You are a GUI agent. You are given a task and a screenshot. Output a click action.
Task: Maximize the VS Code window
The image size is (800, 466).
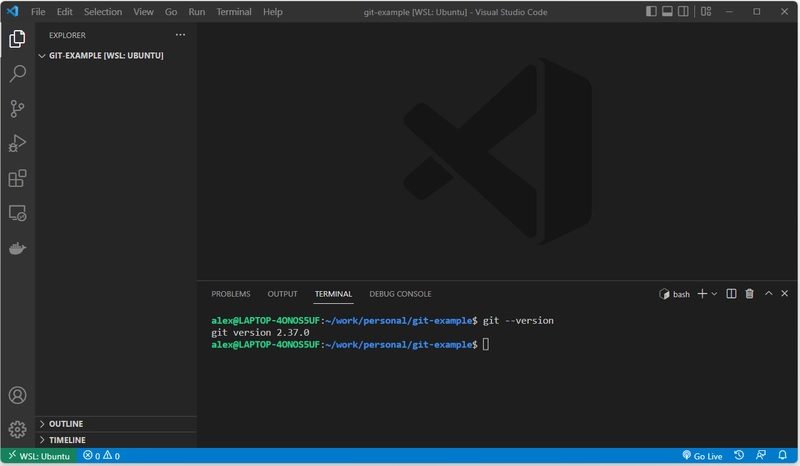(757, 11)
